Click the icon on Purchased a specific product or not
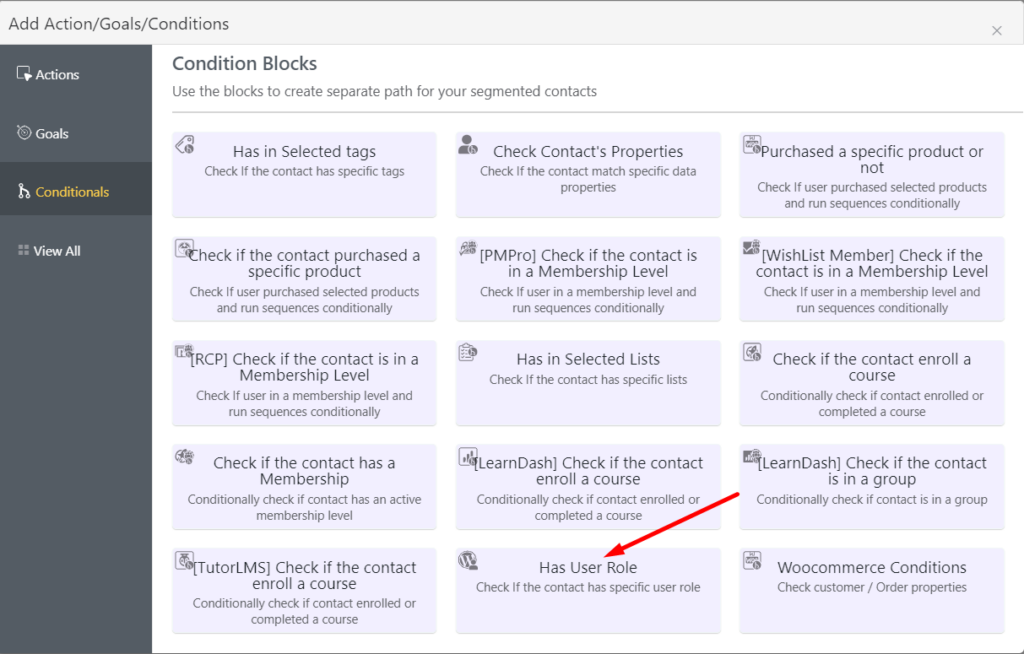The image size is (1024, 654). point(752,144)
